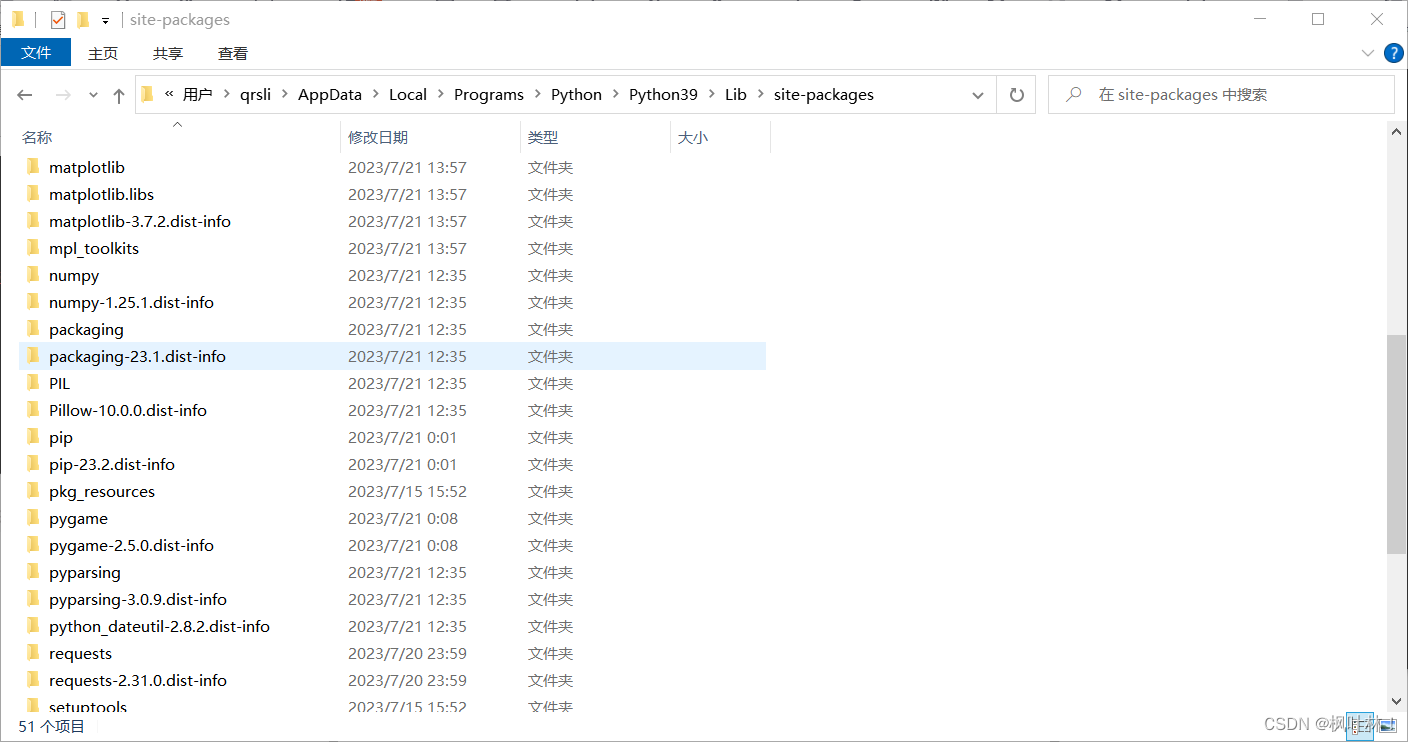Select the pygame folder icon
Image resolution: width=1408 pixels, height=742 pixels.
33,518
